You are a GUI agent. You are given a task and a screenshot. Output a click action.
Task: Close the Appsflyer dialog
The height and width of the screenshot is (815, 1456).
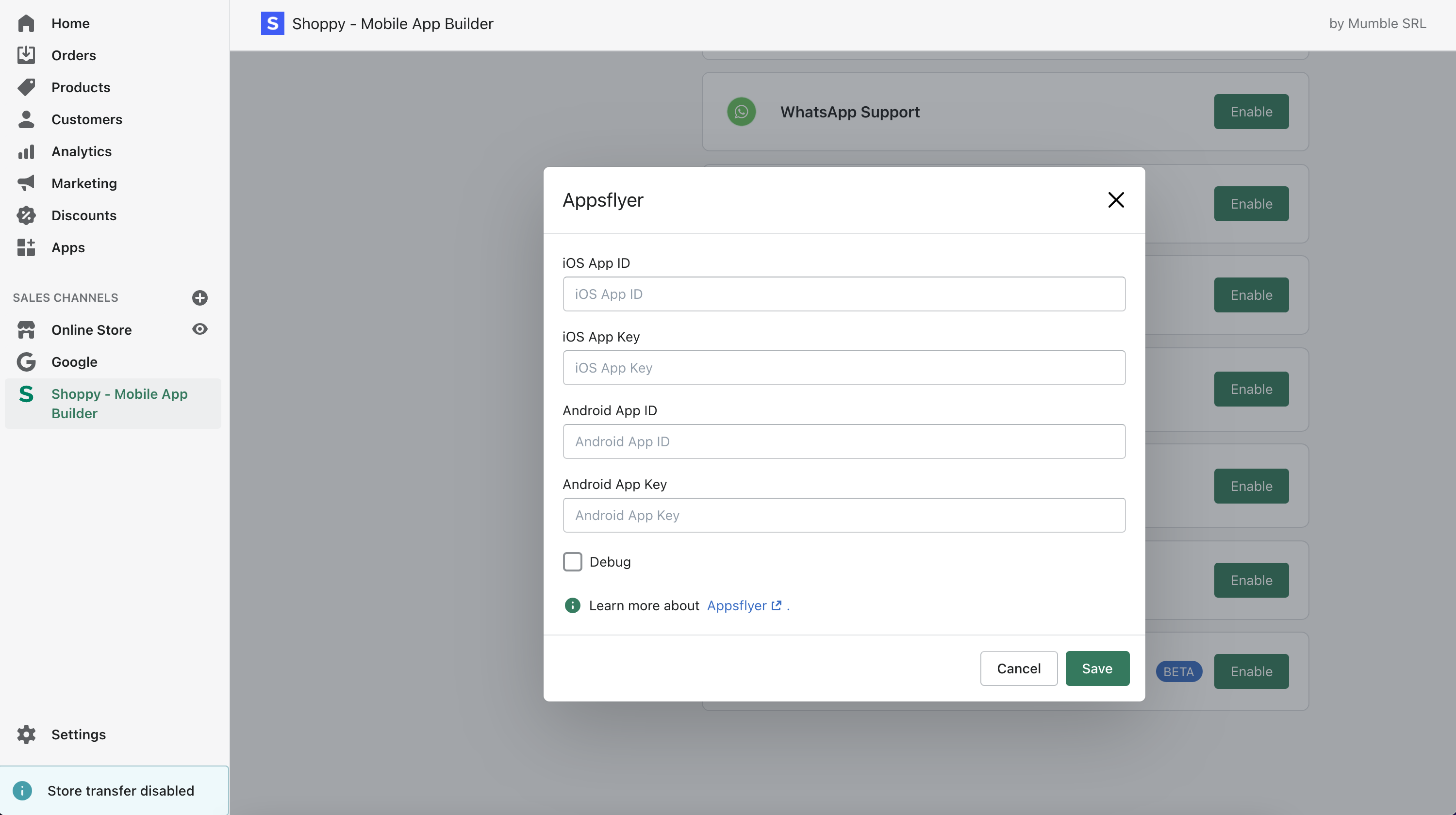tap(1115, 200)
